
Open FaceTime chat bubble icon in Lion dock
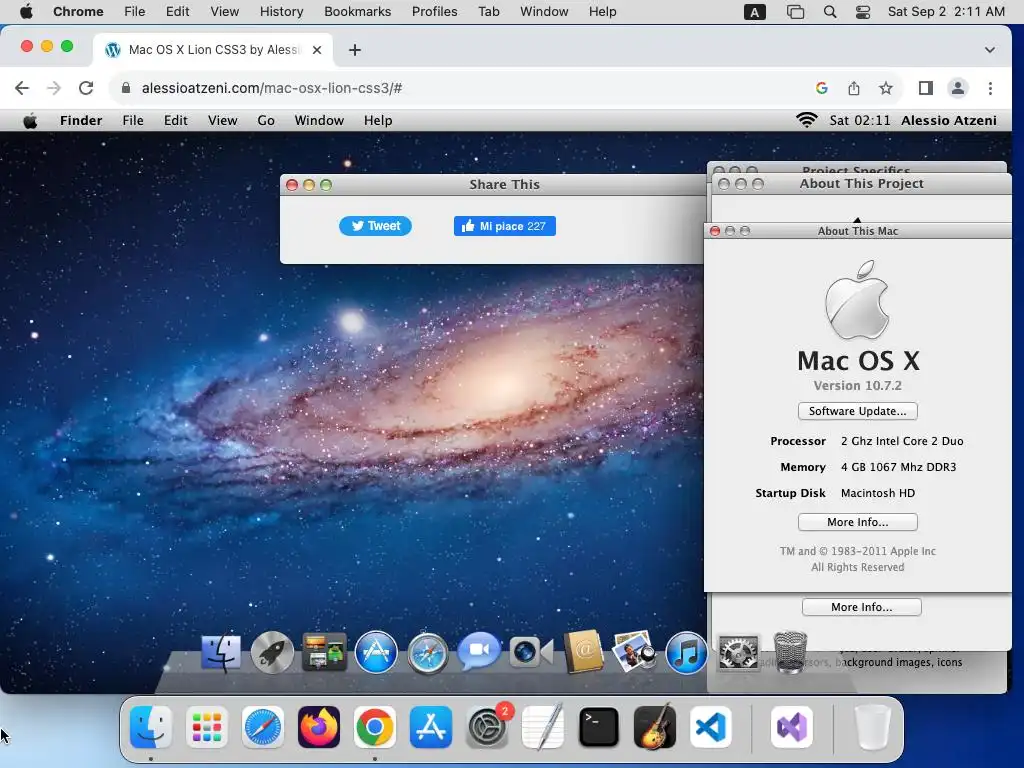coord(479,651)
